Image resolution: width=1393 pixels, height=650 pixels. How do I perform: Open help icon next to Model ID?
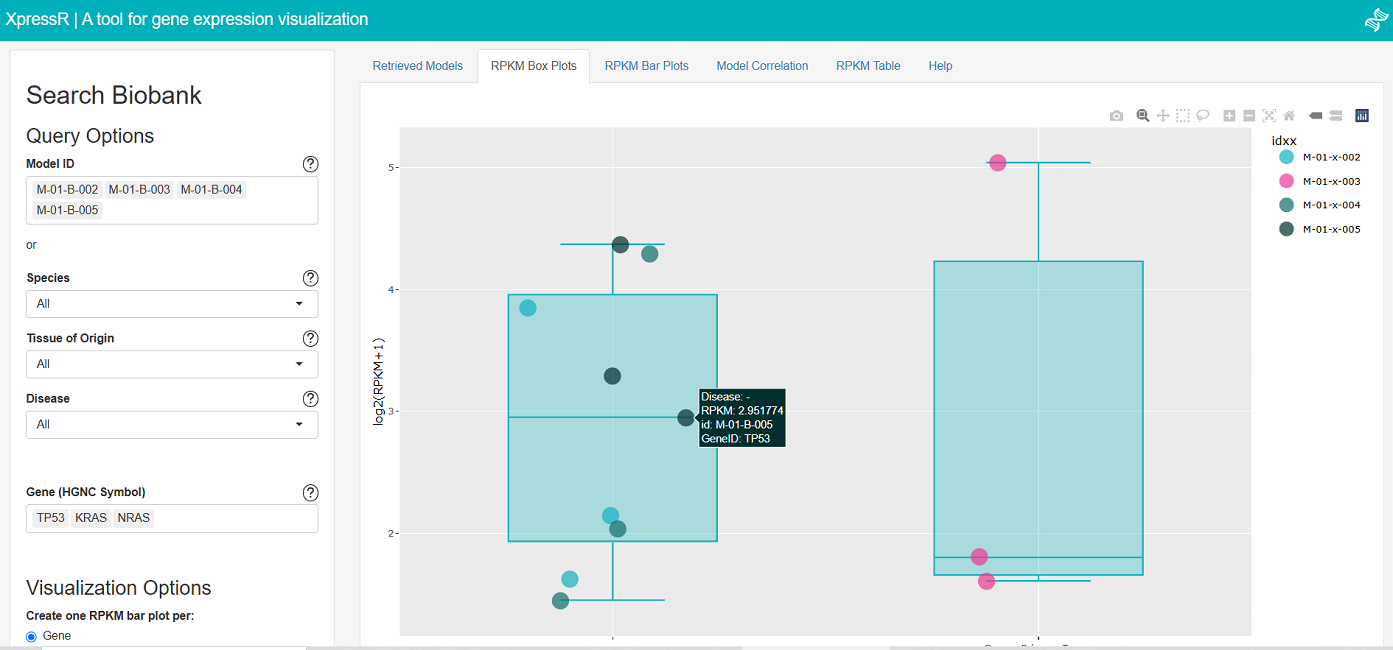tap(310, 164)
